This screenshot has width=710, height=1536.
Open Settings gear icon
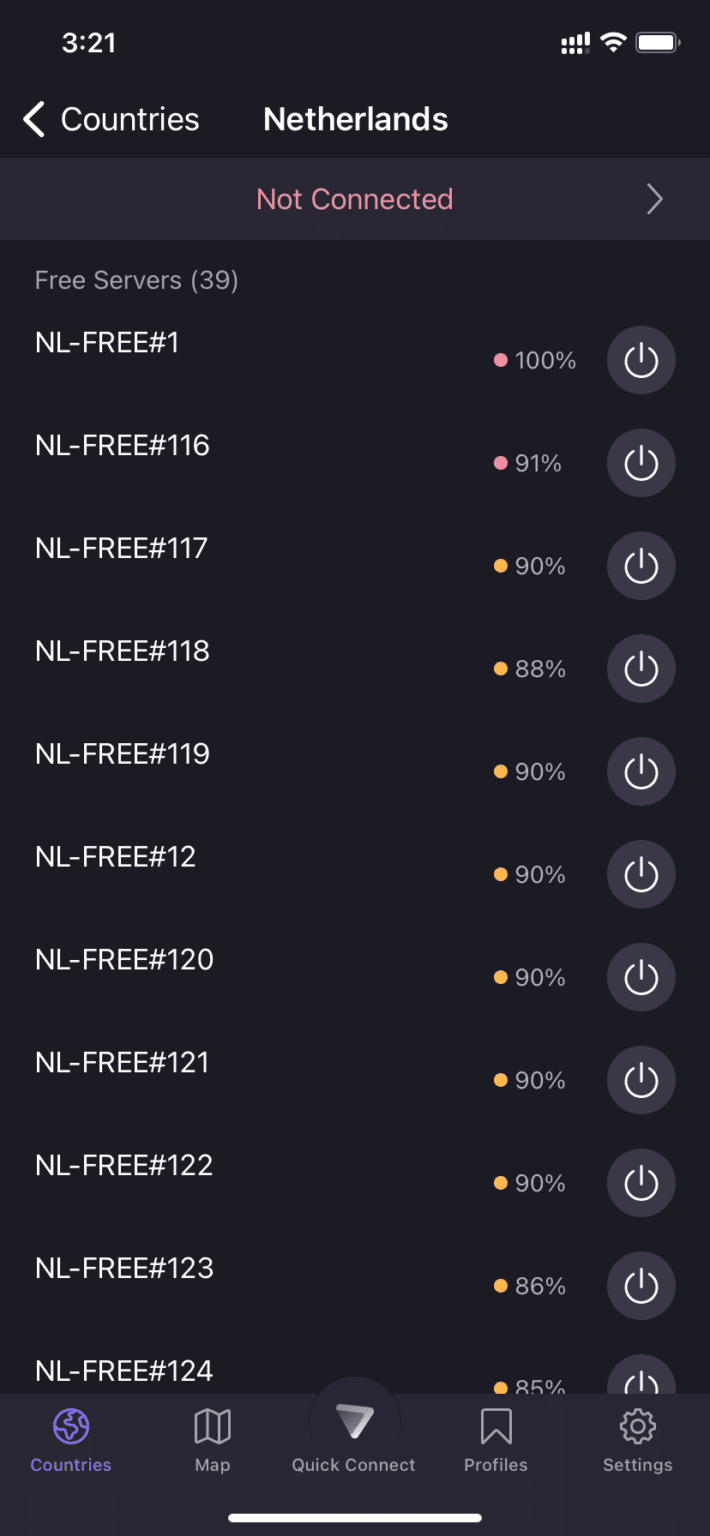coord(637,1427)
